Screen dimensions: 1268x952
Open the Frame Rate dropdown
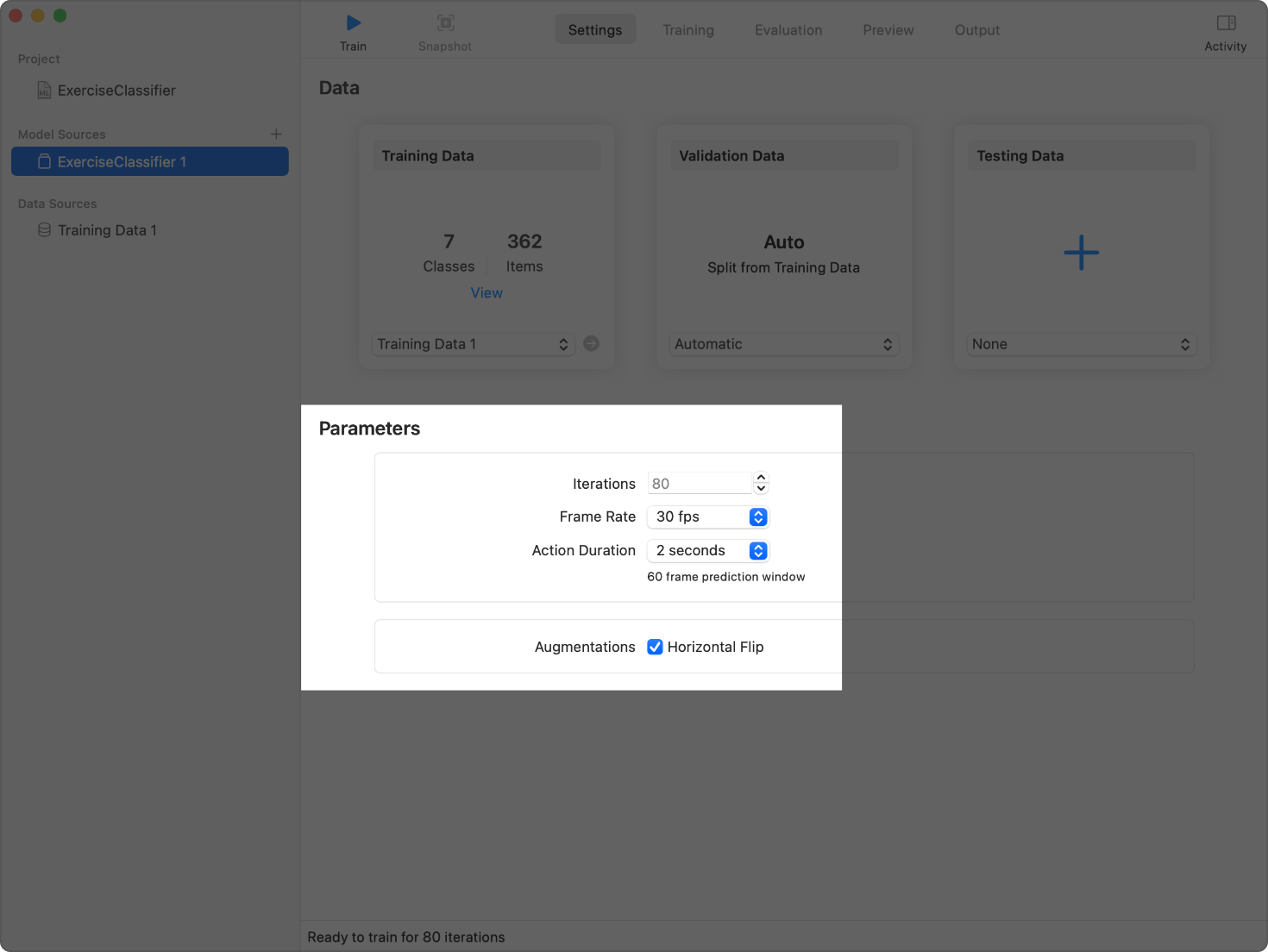(x=707, y=517)
